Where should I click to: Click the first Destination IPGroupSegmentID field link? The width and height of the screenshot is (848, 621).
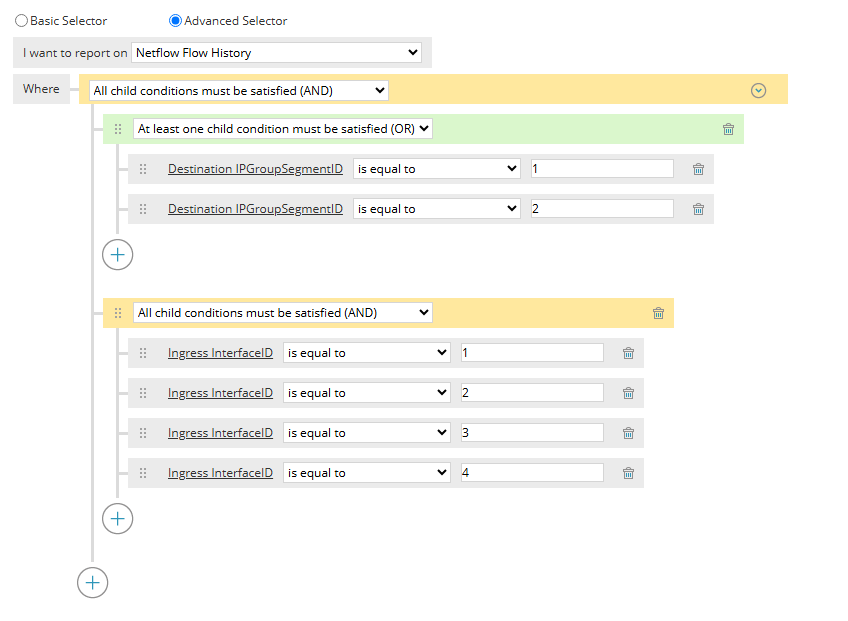coord(255,169)
